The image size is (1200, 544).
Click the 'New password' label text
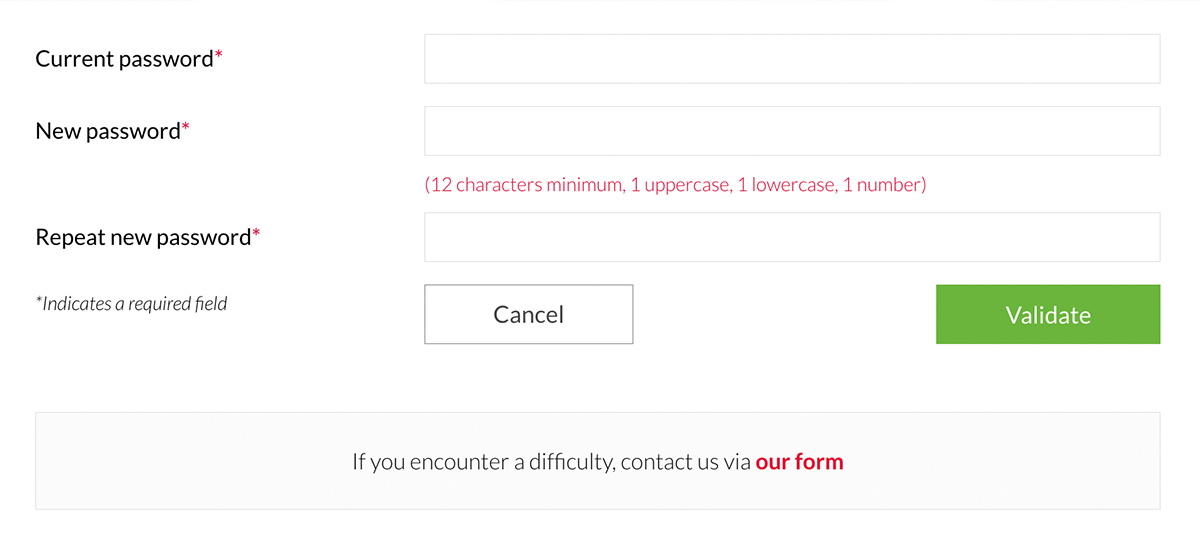click(x=107, y=131)
